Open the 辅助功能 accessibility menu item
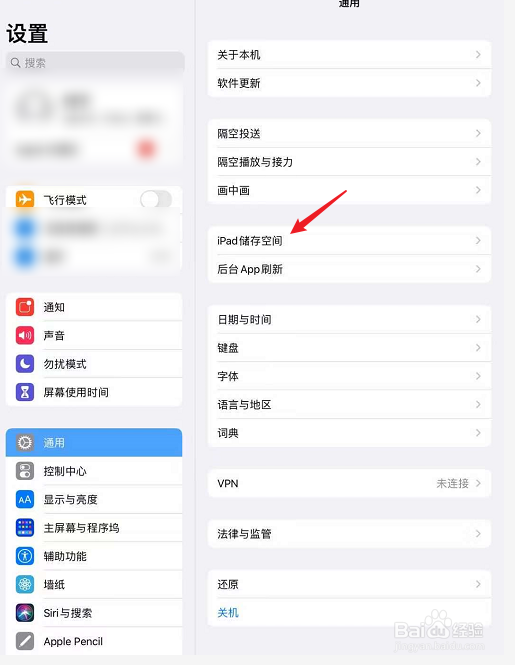Viewport: 515px width, 665px height. click(94, 556)
